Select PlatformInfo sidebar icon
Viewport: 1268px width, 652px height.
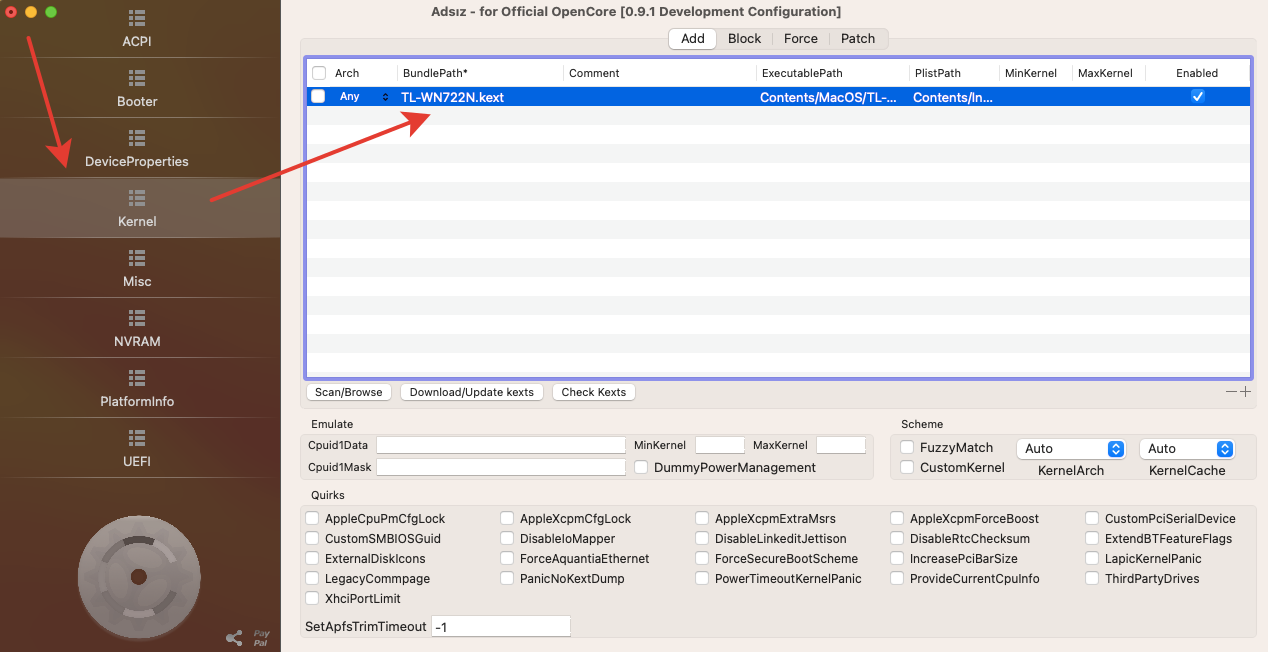click(x=137, y=378)
